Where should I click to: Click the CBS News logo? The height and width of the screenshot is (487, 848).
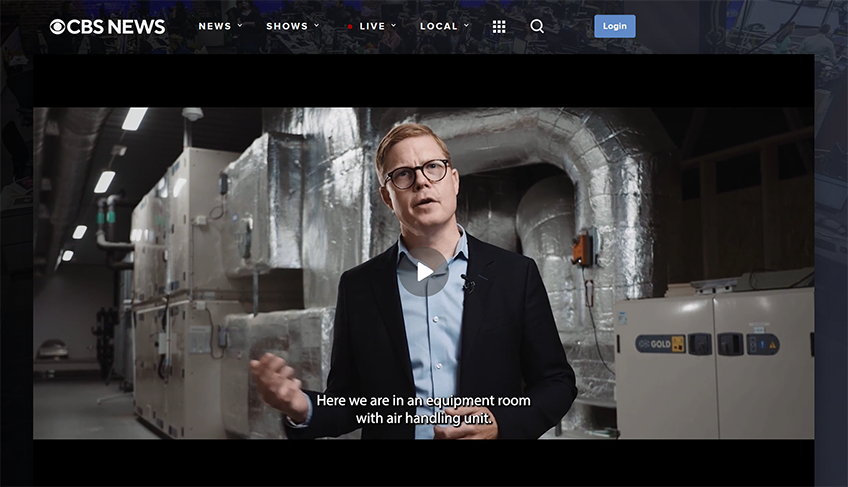(x=107, y=27)
